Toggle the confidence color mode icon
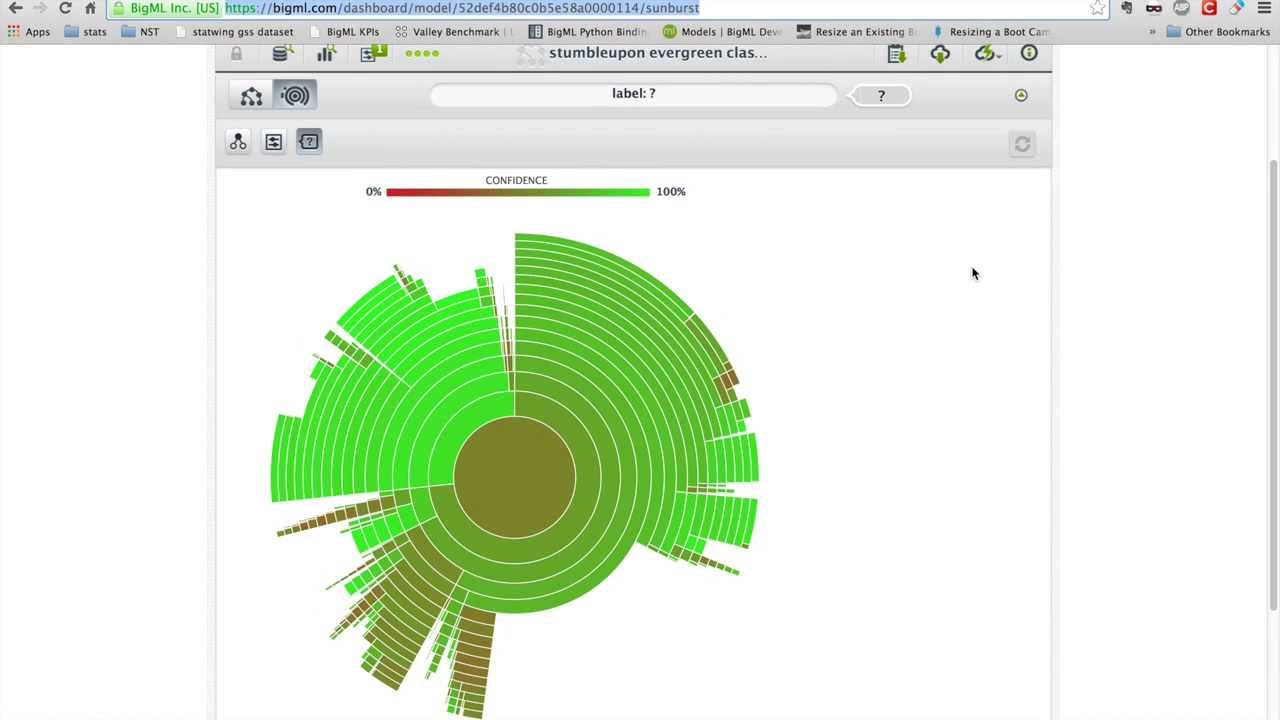This screenshot has width=1280, height=720. [x=309, y=142]
